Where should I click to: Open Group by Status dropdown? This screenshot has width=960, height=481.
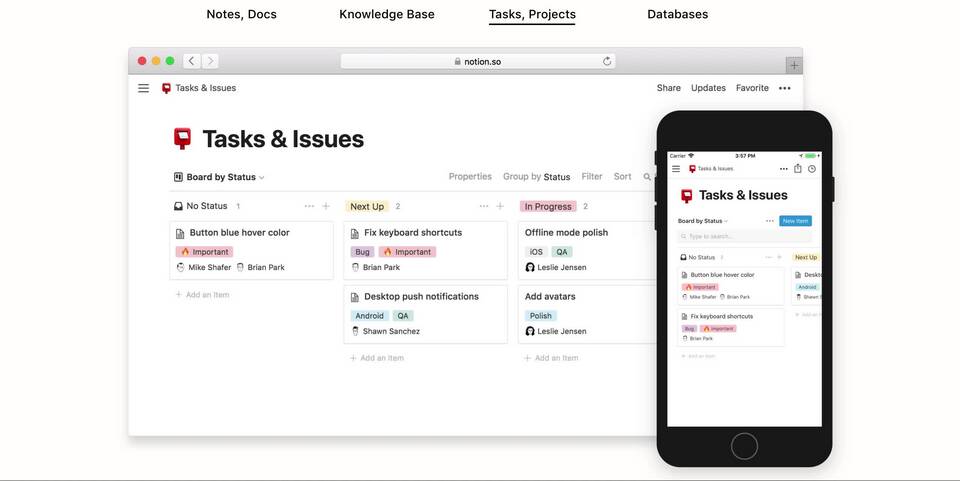[x=536, y=177]
